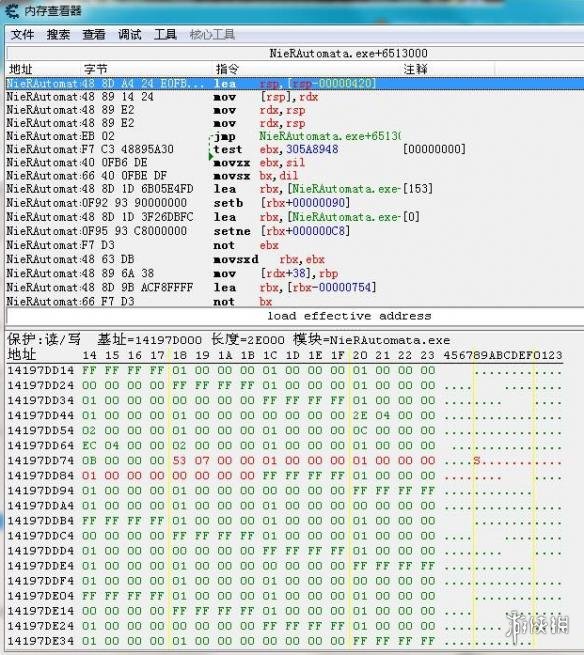Open the 工具 menu
The image size is (584, 655).
(165, 34)
